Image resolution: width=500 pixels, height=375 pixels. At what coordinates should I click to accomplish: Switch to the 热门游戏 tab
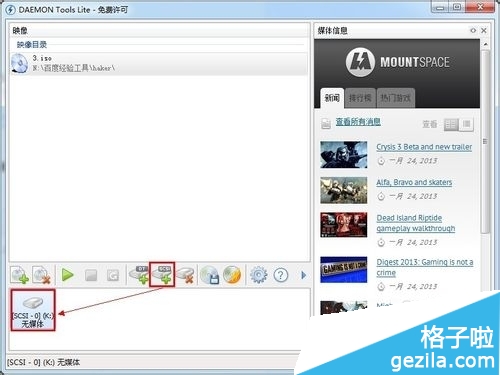(396, 98)
